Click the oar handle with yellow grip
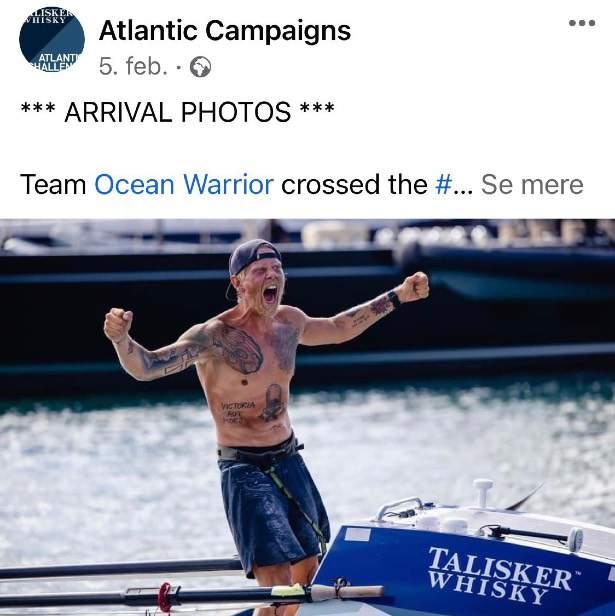Image resolution: width=615 pixels, height=616 pixels. [x=326, y=590]
